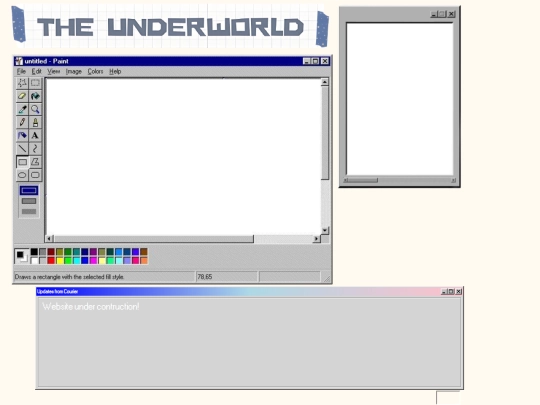Minimize the blank side window
540x405 pixels.
click(434, 14)
